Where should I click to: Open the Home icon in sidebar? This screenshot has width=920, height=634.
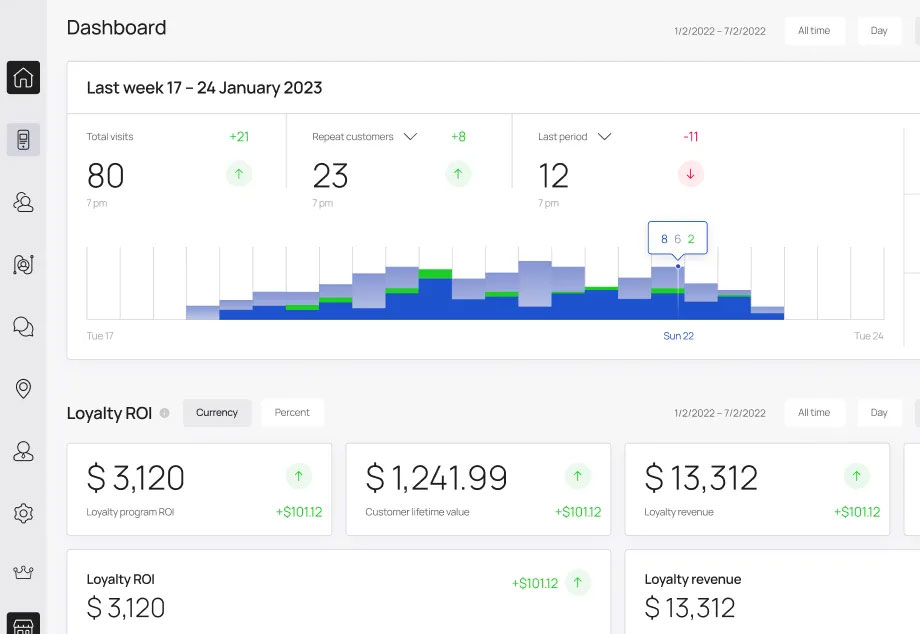pos(23,77)
